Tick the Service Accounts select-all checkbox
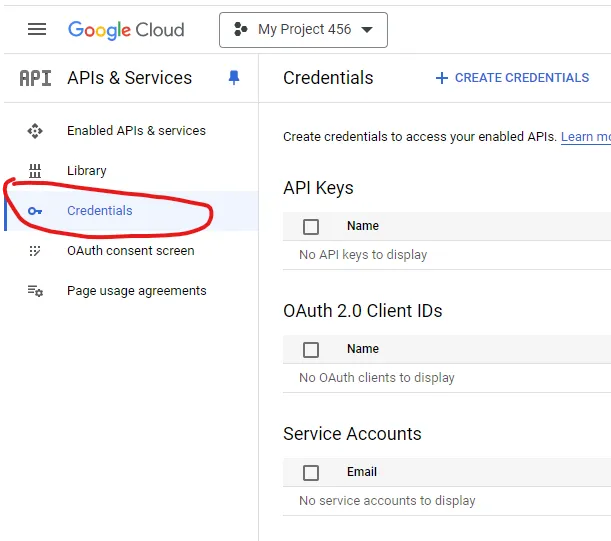 point(311,473)
